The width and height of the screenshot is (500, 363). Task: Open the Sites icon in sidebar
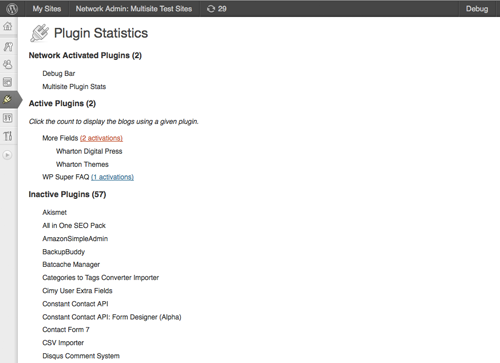(8, 46)
